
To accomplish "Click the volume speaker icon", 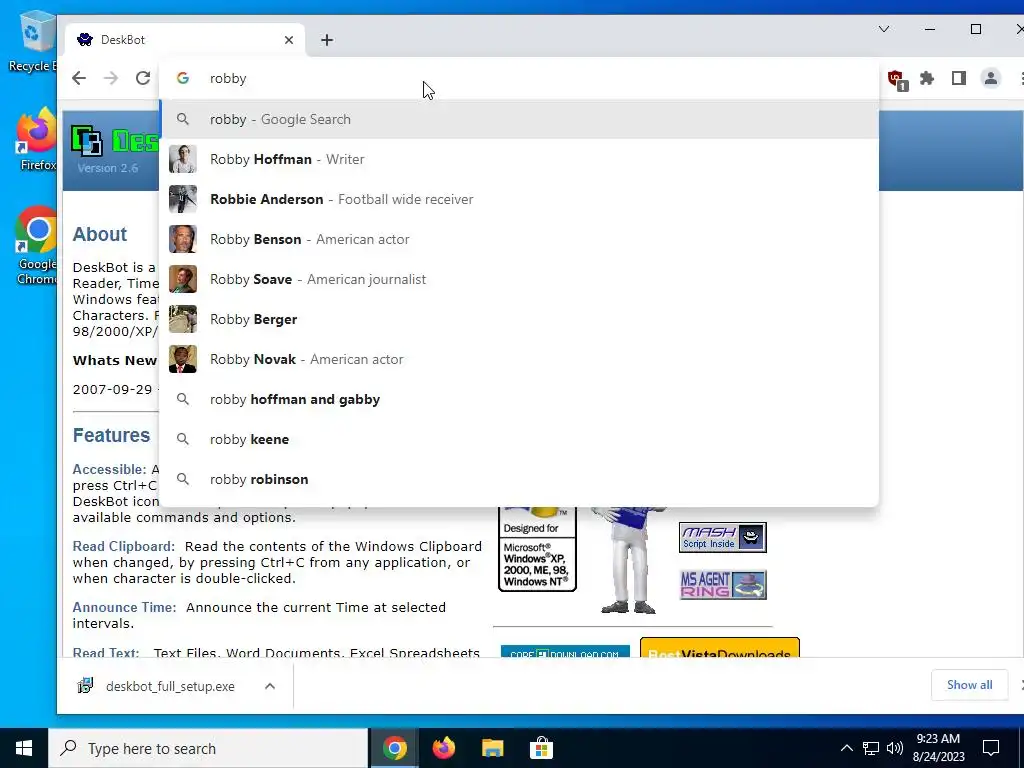I will (x=895, y=748).
